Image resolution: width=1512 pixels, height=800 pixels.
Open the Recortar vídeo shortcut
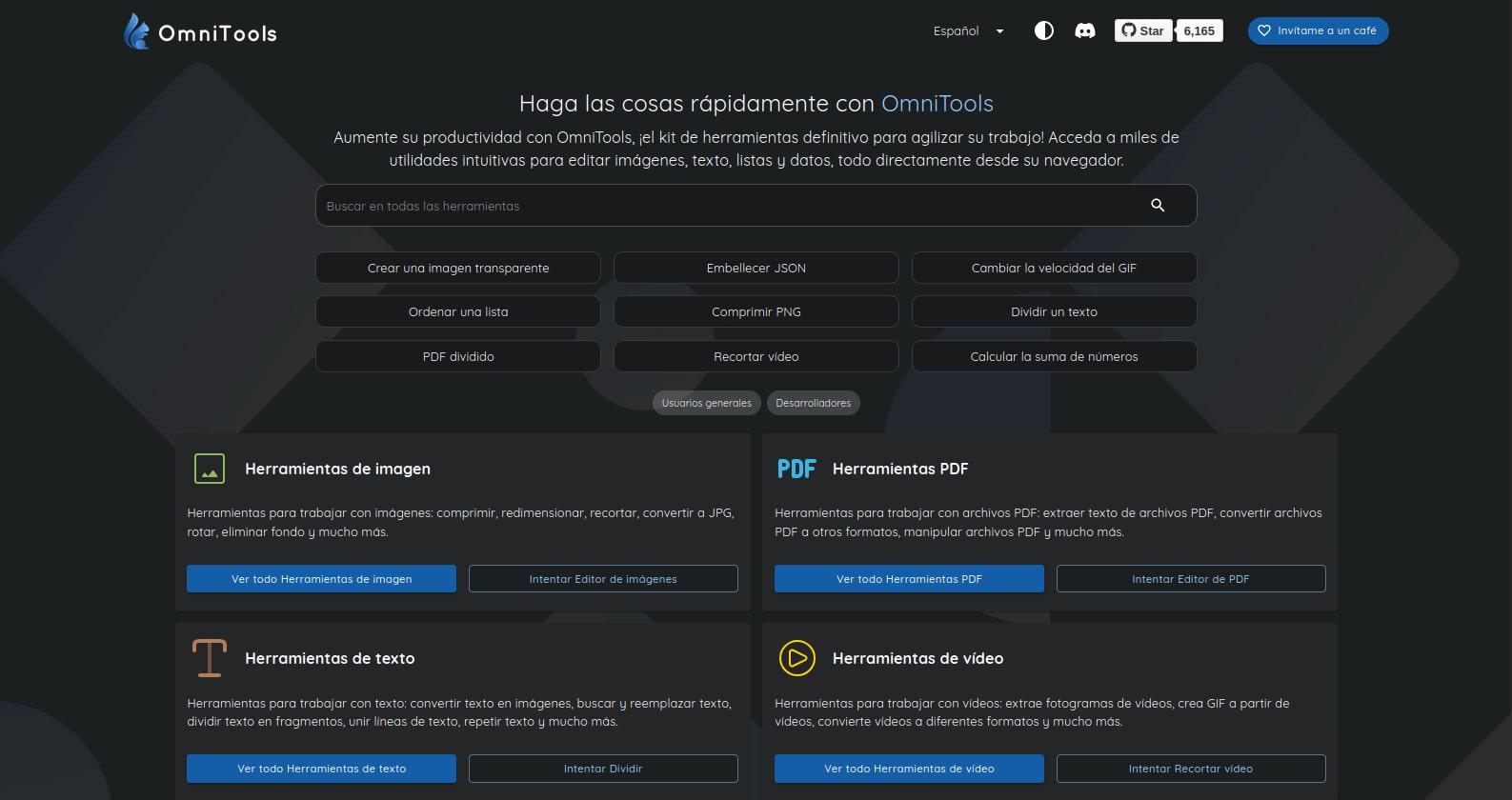(756, 356)
